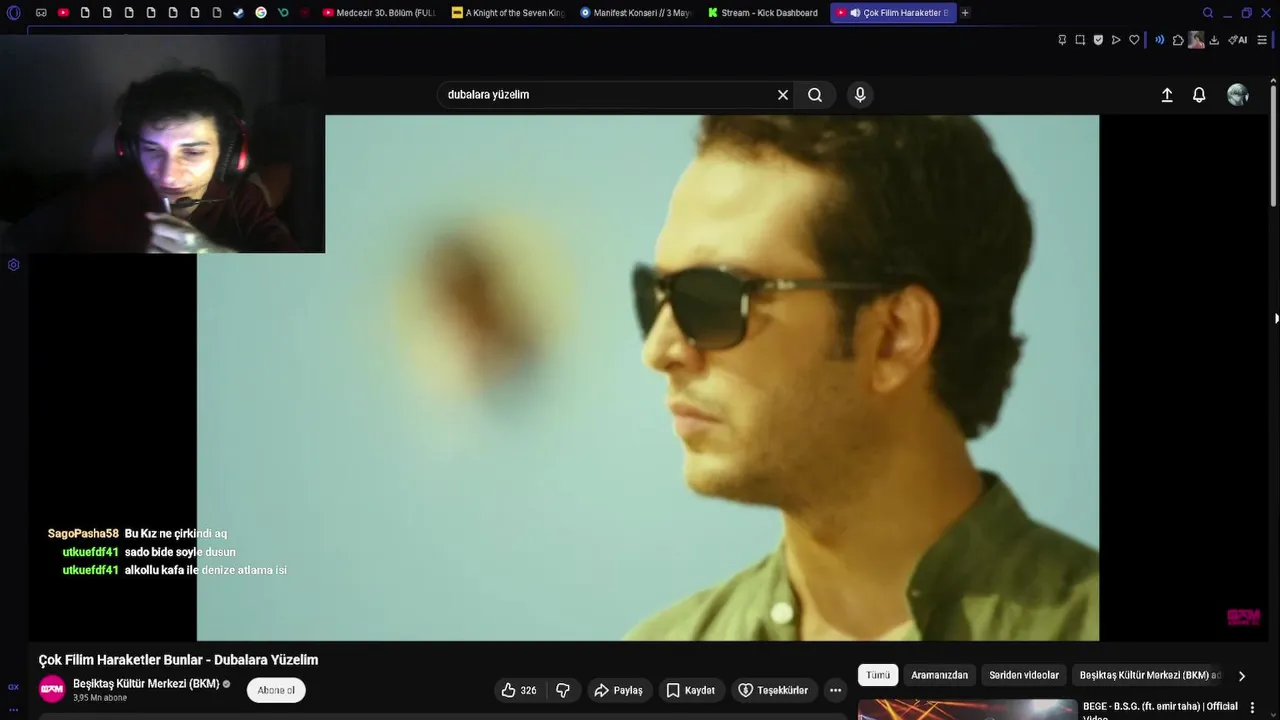1280x720 pixels.
Task: Click the YouTube search magnifier button
Action: (x=815, y=95)
